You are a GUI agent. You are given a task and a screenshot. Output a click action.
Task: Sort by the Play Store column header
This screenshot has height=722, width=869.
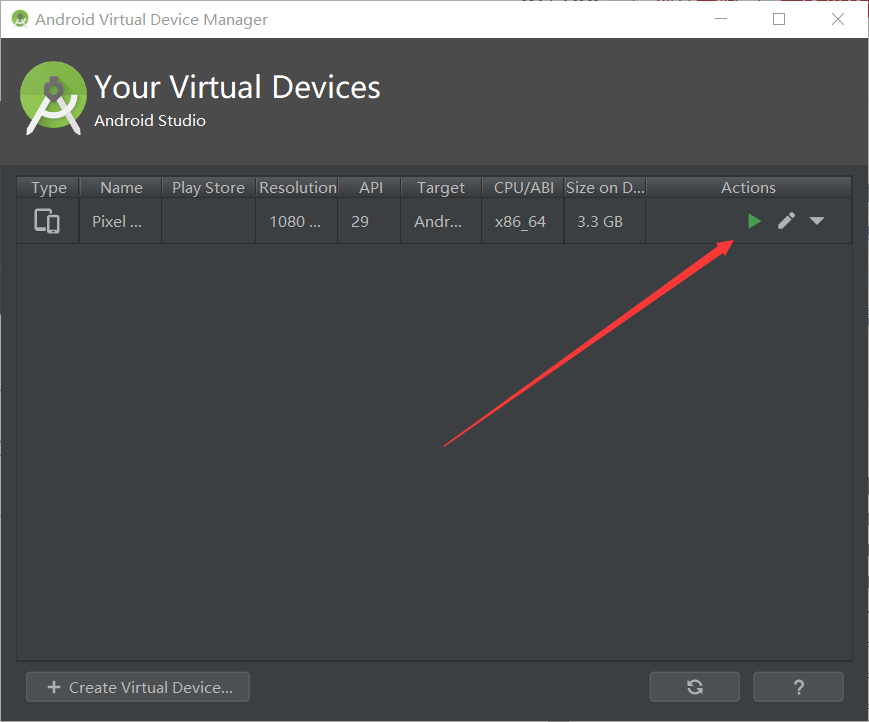(x=208, y=187)
